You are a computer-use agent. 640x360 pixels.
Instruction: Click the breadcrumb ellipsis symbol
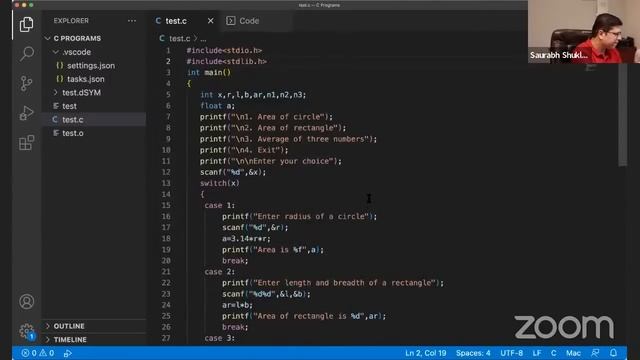(203, 39)
